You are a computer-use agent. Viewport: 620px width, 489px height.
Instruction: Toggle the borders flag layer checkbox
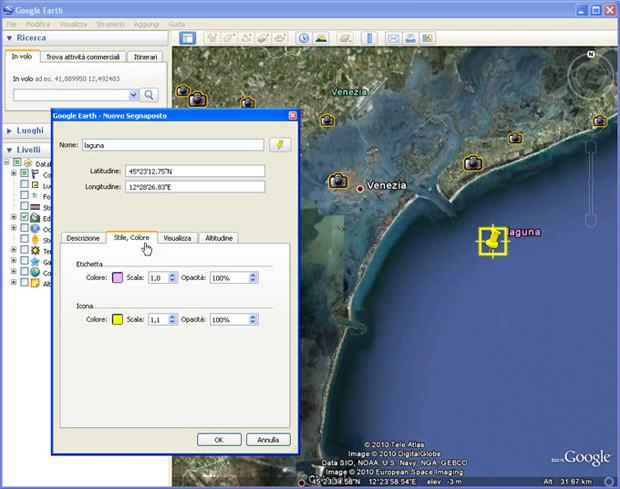[24, 173]
